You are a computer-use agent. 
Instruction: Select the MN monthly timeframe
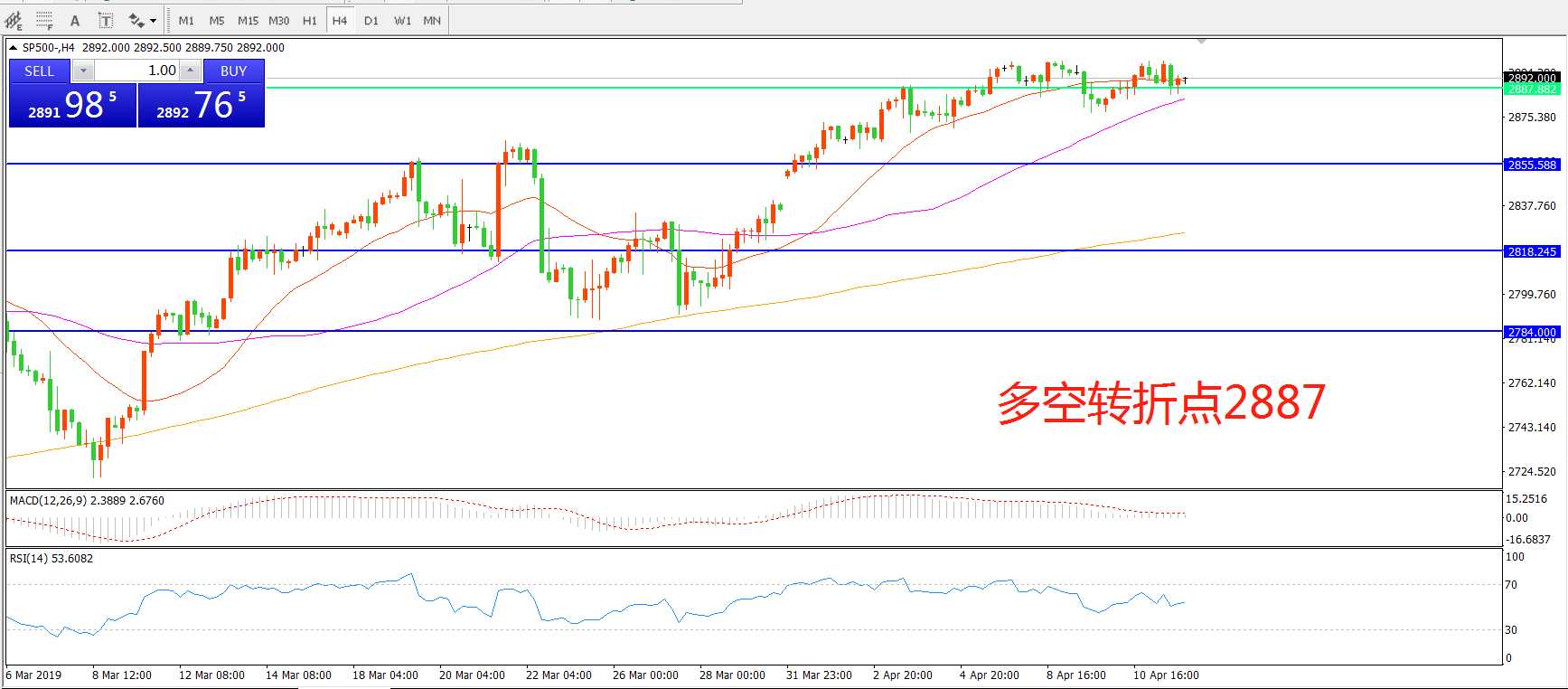point(432,20)
